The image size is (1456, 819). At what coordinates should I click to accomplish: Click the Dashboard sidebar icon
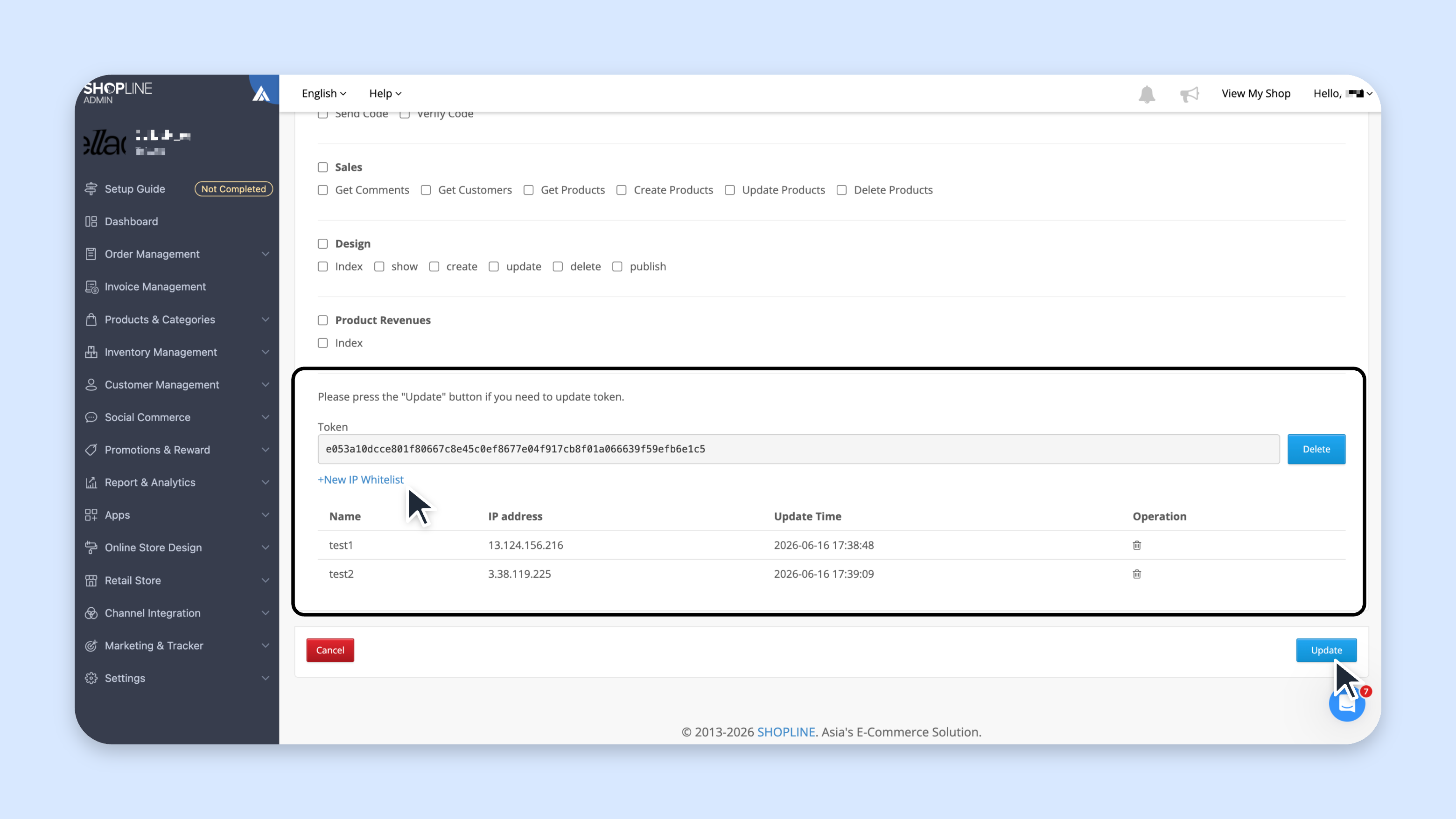point(91,222)
